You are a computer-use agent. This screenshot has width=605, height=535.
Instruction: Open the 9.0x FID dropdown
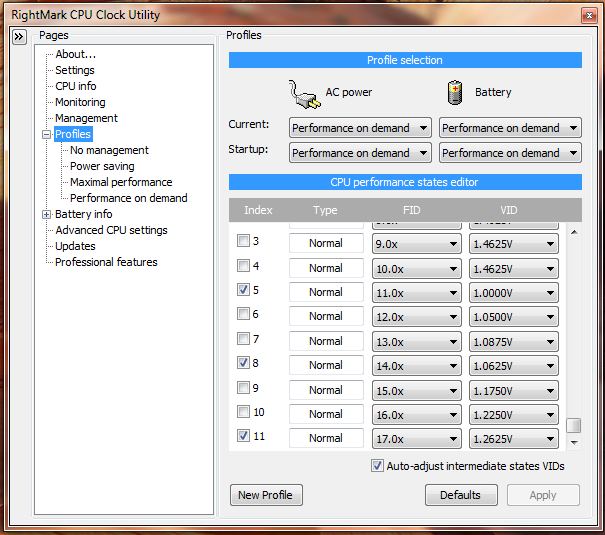pyautogui.click(x=417, y=244)
